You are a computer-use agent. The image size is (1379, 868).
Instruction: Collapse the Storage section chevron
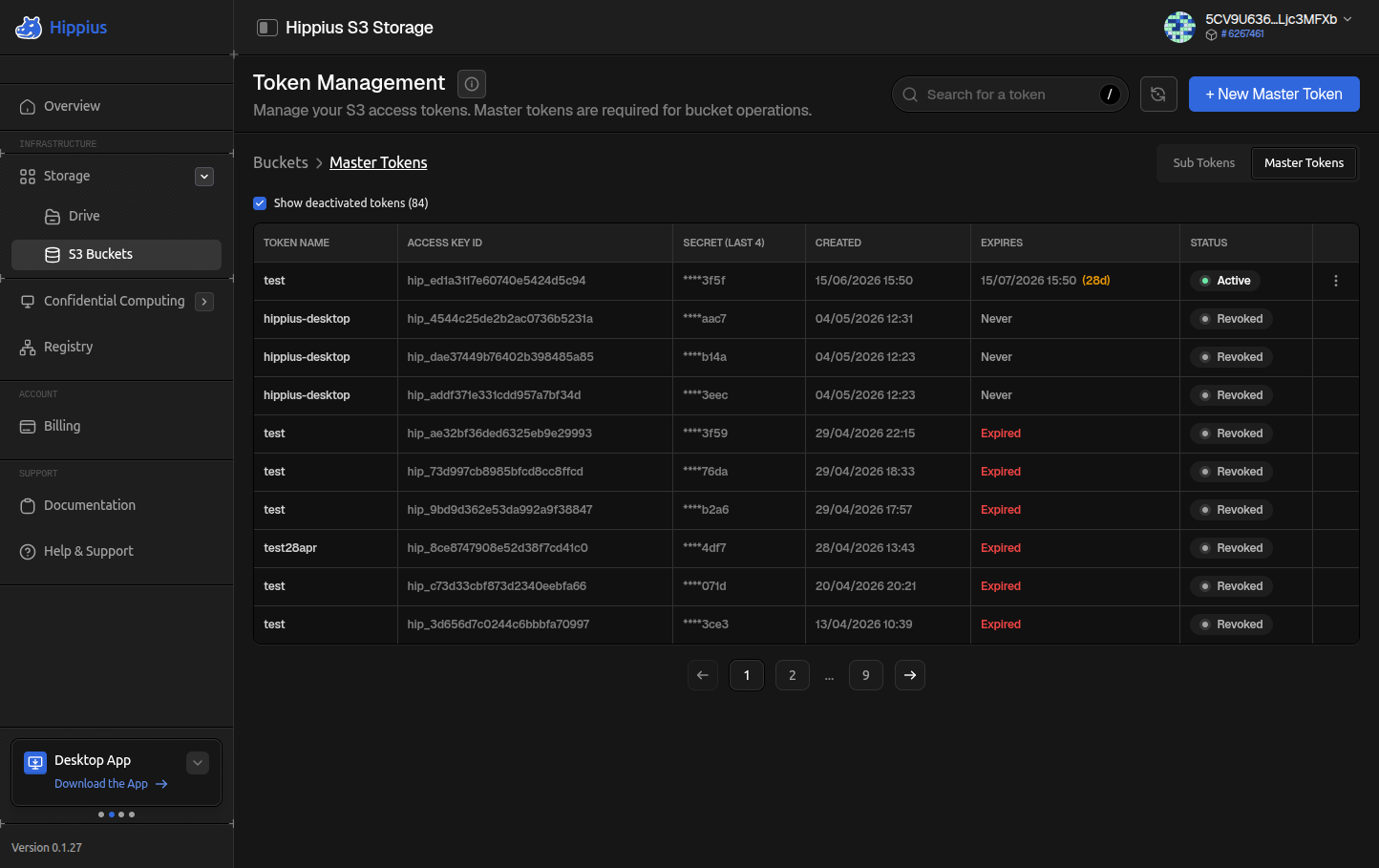coord(204,177)
